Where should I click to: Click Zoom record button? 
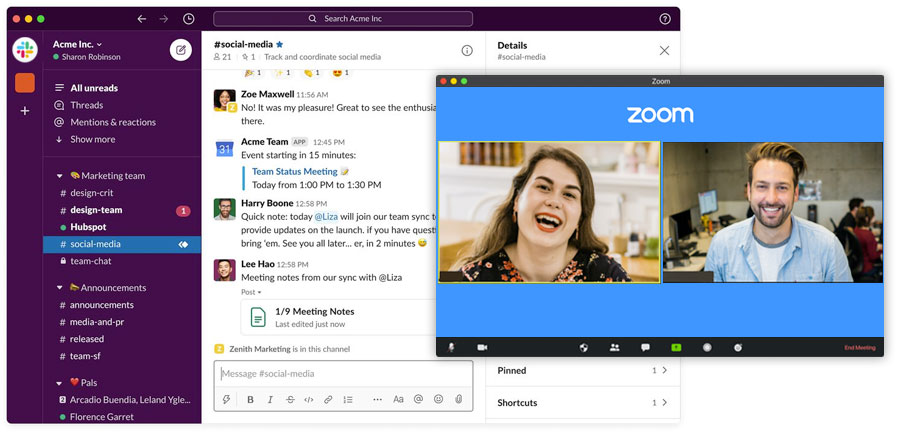(707, 347)
